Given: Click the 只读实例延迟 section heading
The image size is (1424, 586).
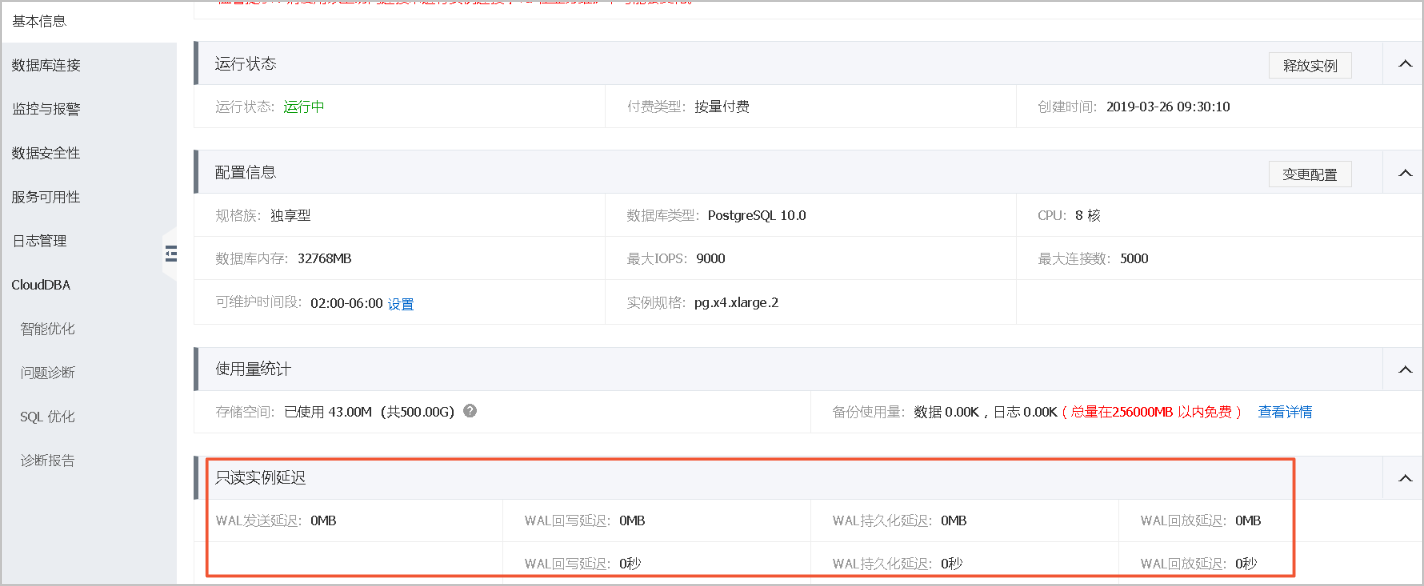Looking at the screenshot, I should (260, 478).
